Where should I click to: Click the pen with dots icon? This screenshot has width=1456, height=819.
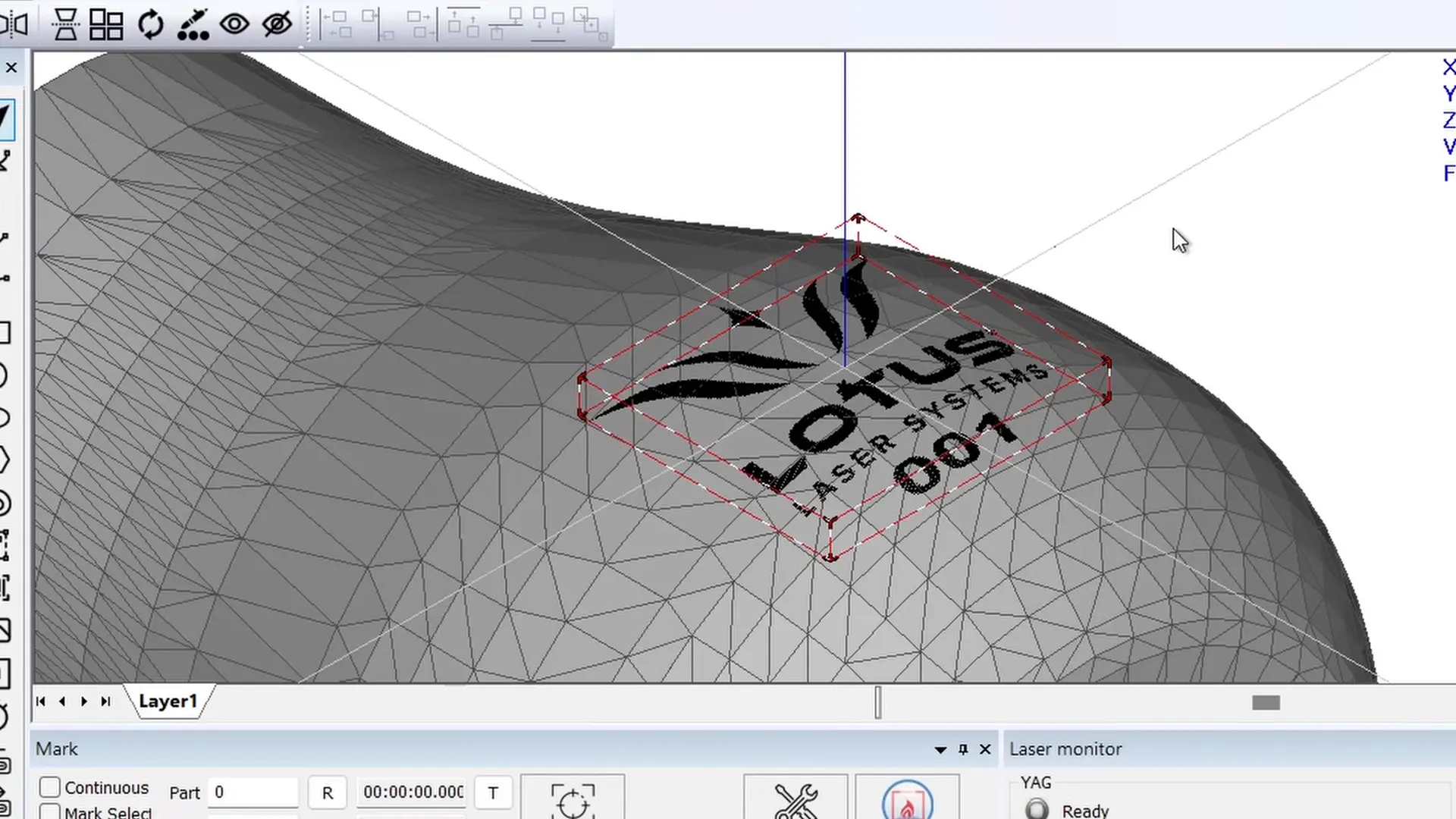(193, 24)
